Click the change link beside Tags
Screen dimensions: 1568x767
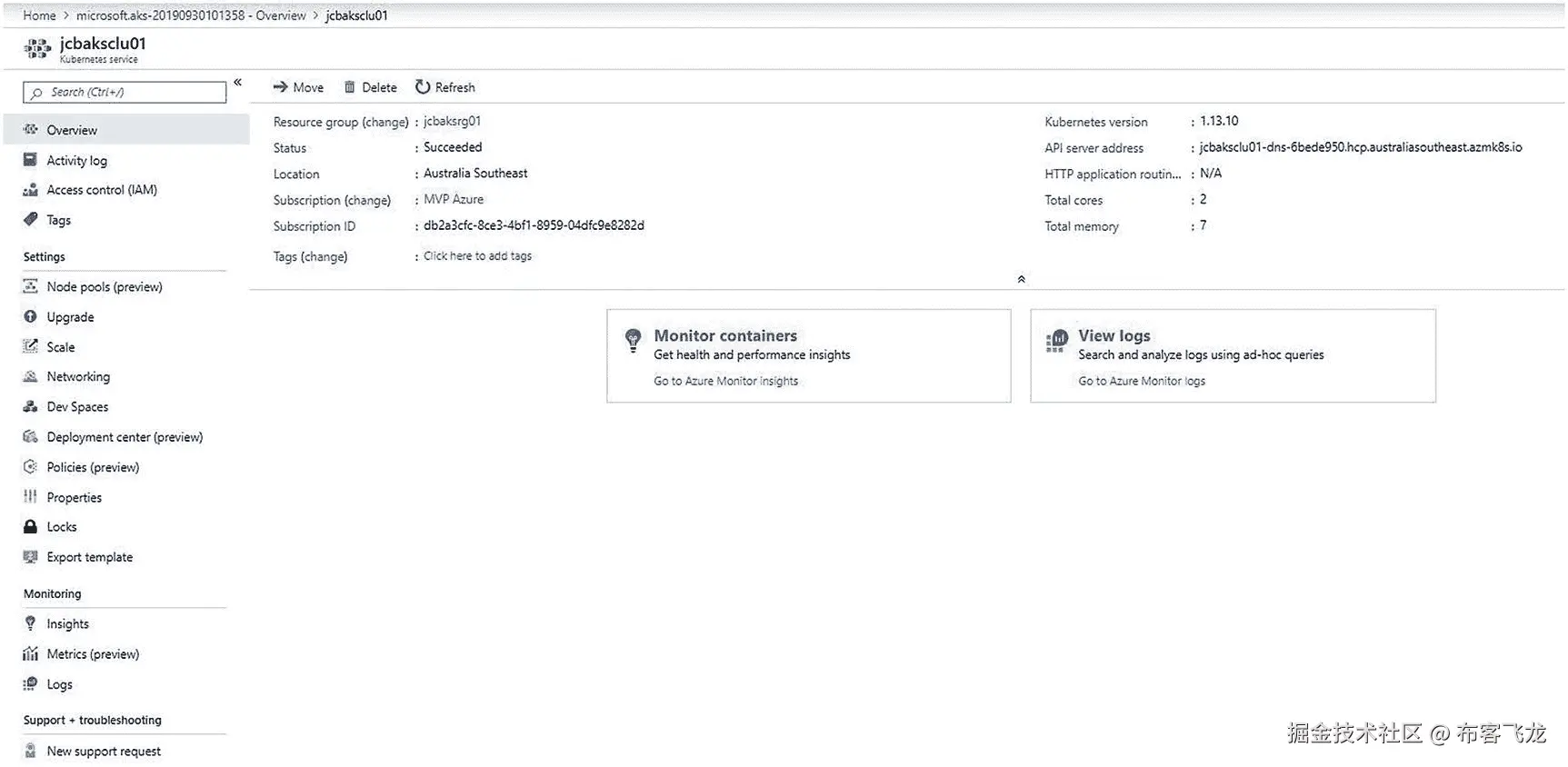click(x=324, y=256)
